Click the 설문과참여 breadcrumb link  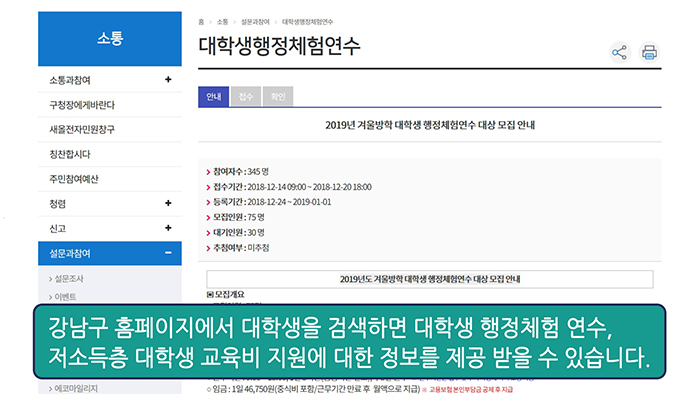(x=255, y=22)
